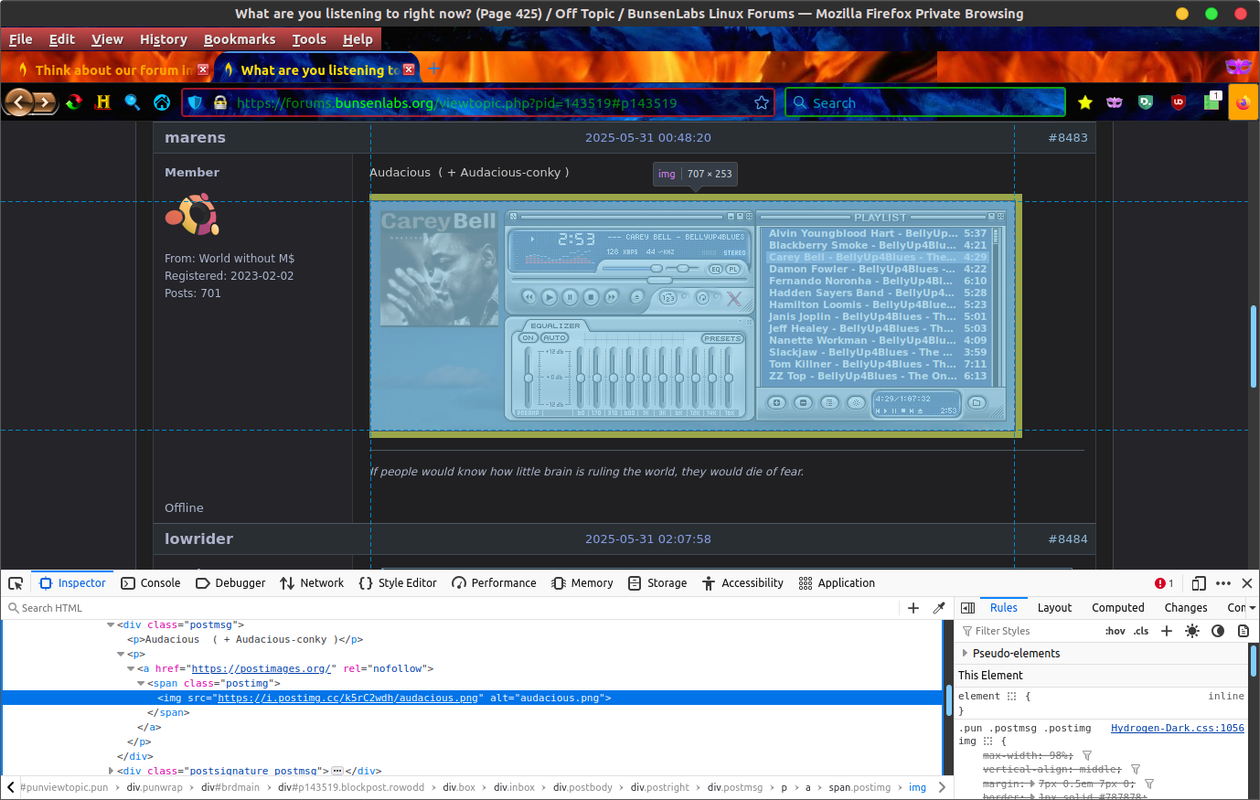Toggle the .cls classes panel

[x=1141, y=631]
